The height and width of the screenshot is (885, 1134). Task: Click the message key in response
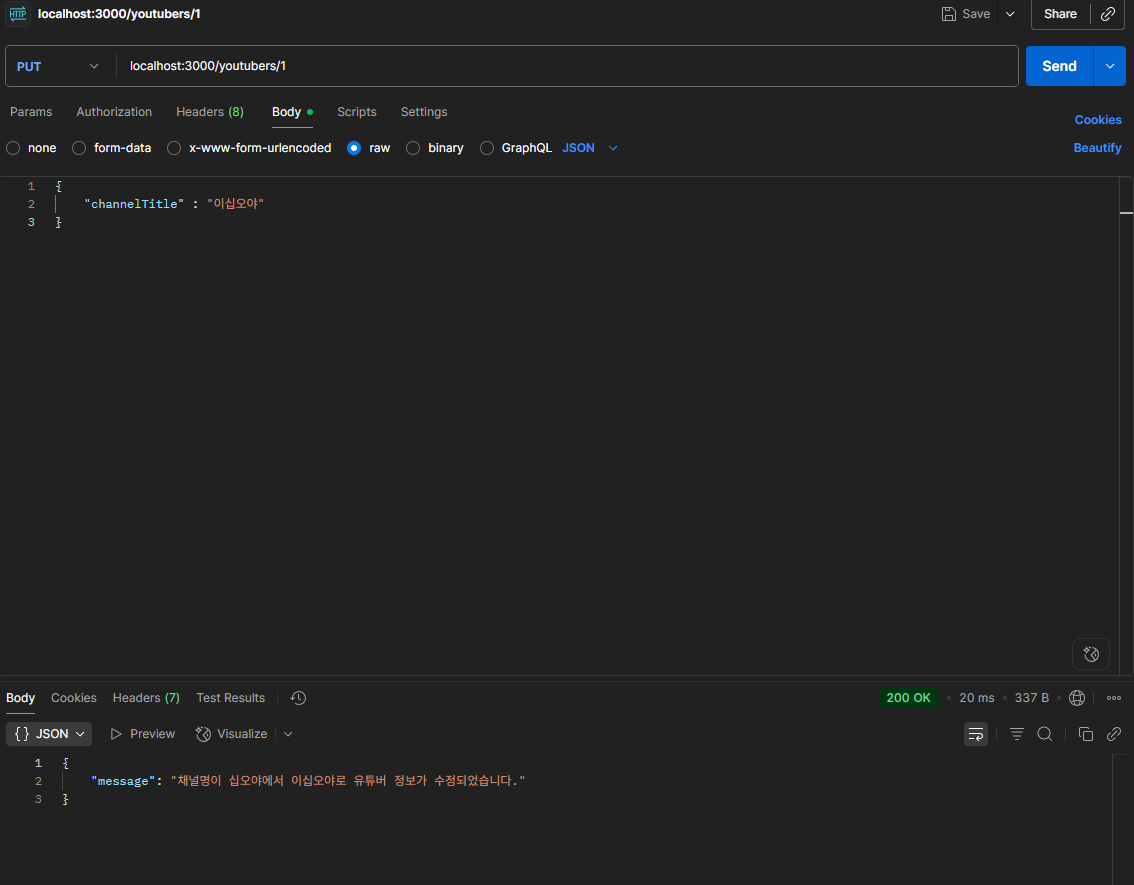123,781
